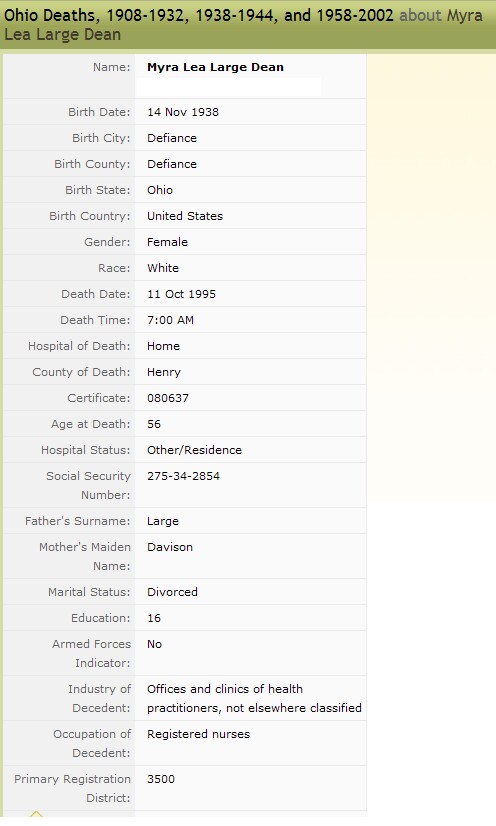This screenshot has width=496, height=826.
Task: Click the death date 11 Oct 1995
Action: [x=181, y=294]
